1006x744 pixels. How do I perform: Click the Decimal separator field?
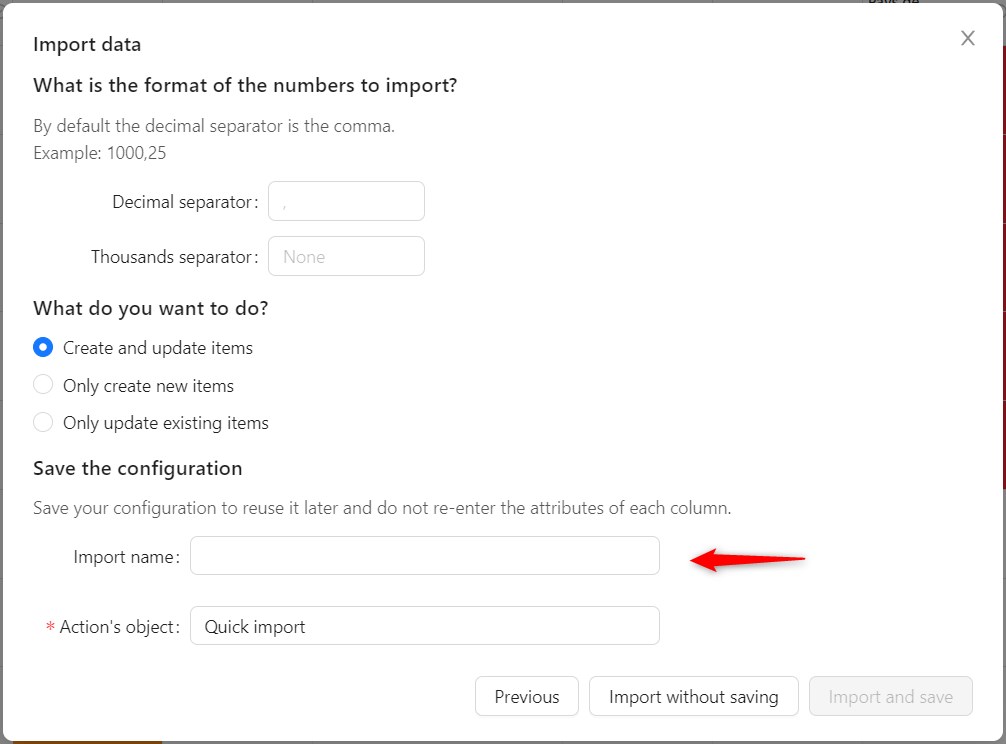pos(346,201)
